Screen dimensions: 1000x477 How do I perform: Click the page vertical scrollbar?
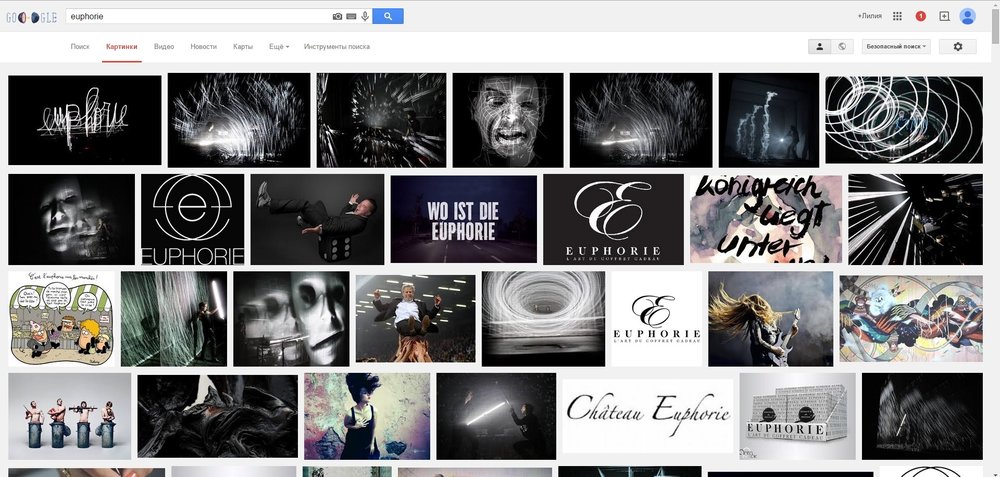pyautogui.click(x=994, y=240)
